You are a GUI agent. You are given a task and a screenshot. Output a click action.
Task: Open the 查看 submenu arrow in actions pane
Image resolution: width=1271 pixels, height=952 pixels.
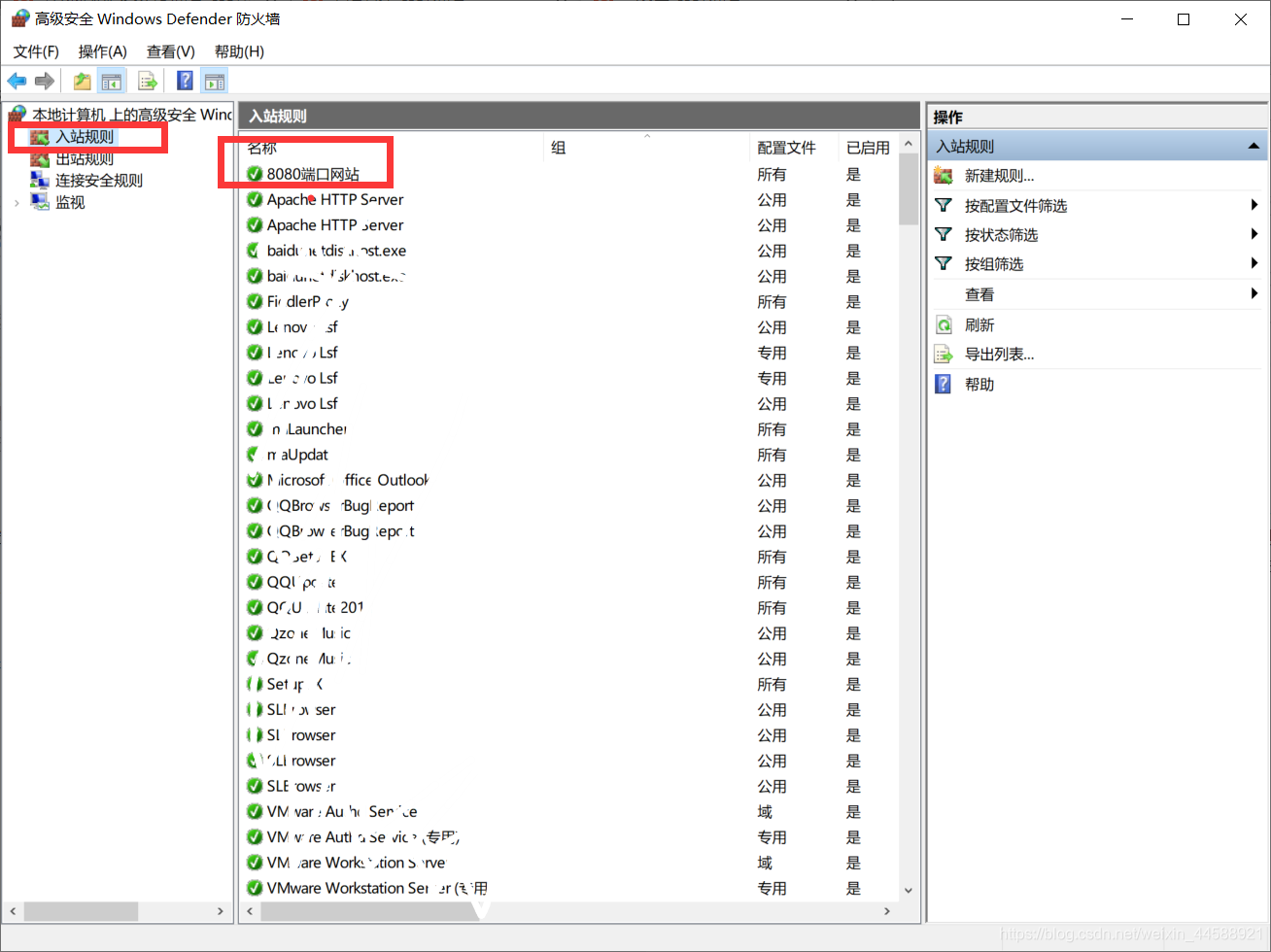pyautogui.click(x=1254, y=294)
